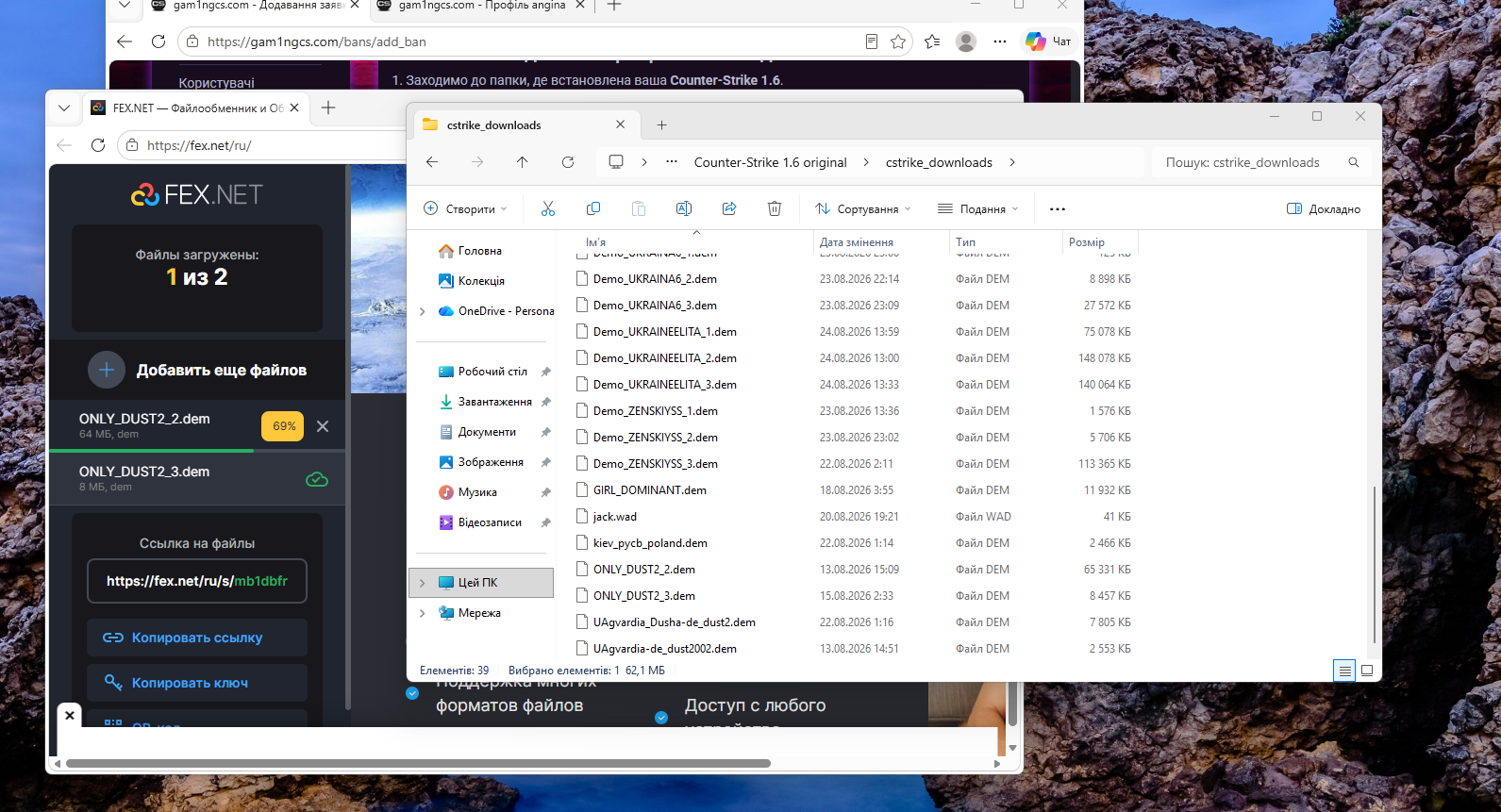The image size is (1501, 812).
Task: Select file kiev_pycb_poland.dem in Explorer
Action: (x=650, y=543)
